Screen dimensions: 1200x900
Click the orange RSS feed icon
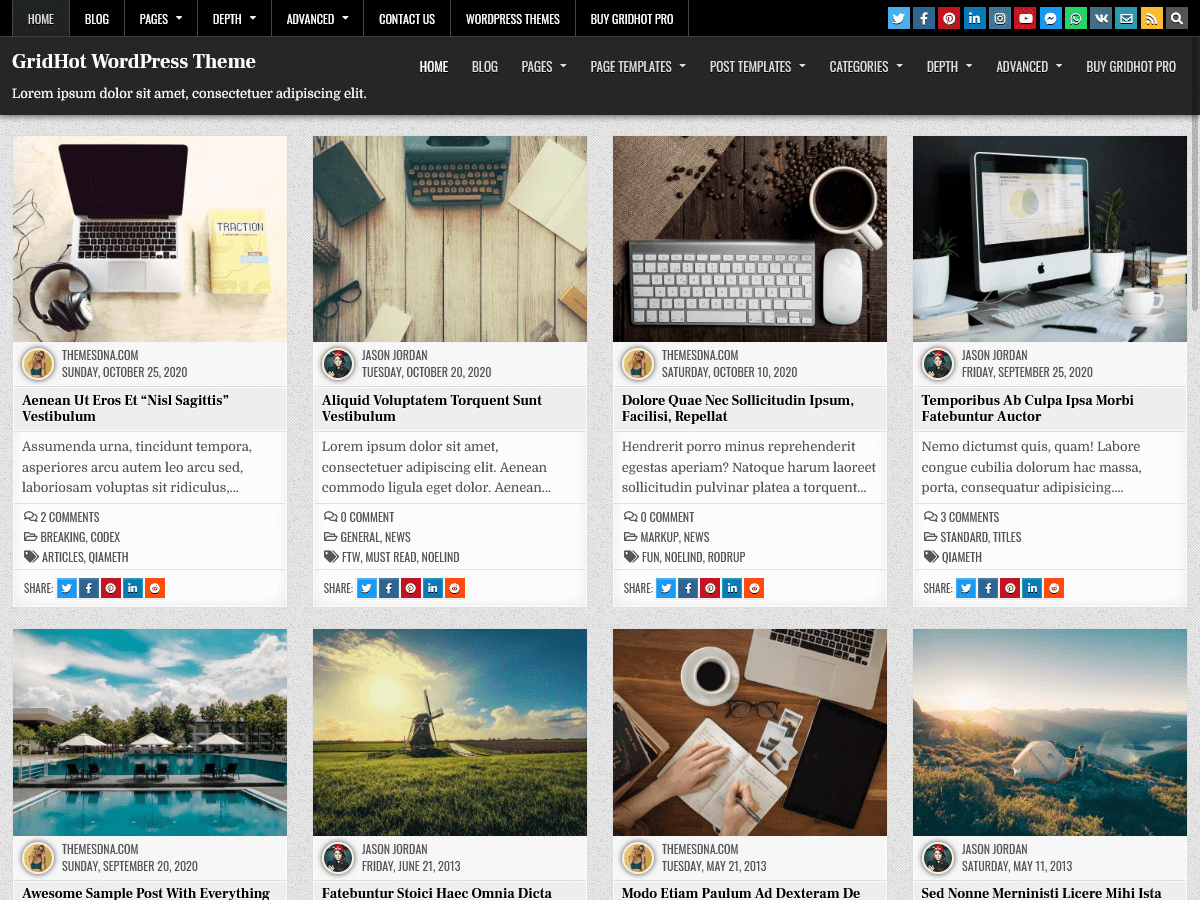[x=1151, y=17]
